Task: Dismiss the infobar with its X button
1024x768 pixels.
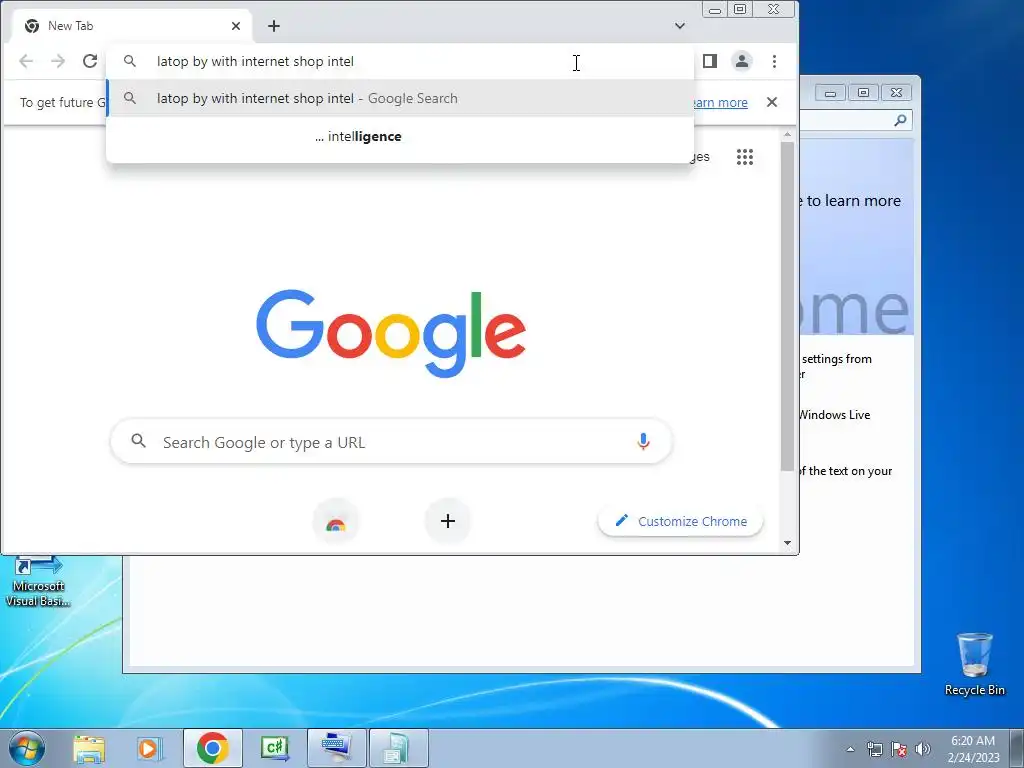Action: [772, 103]
